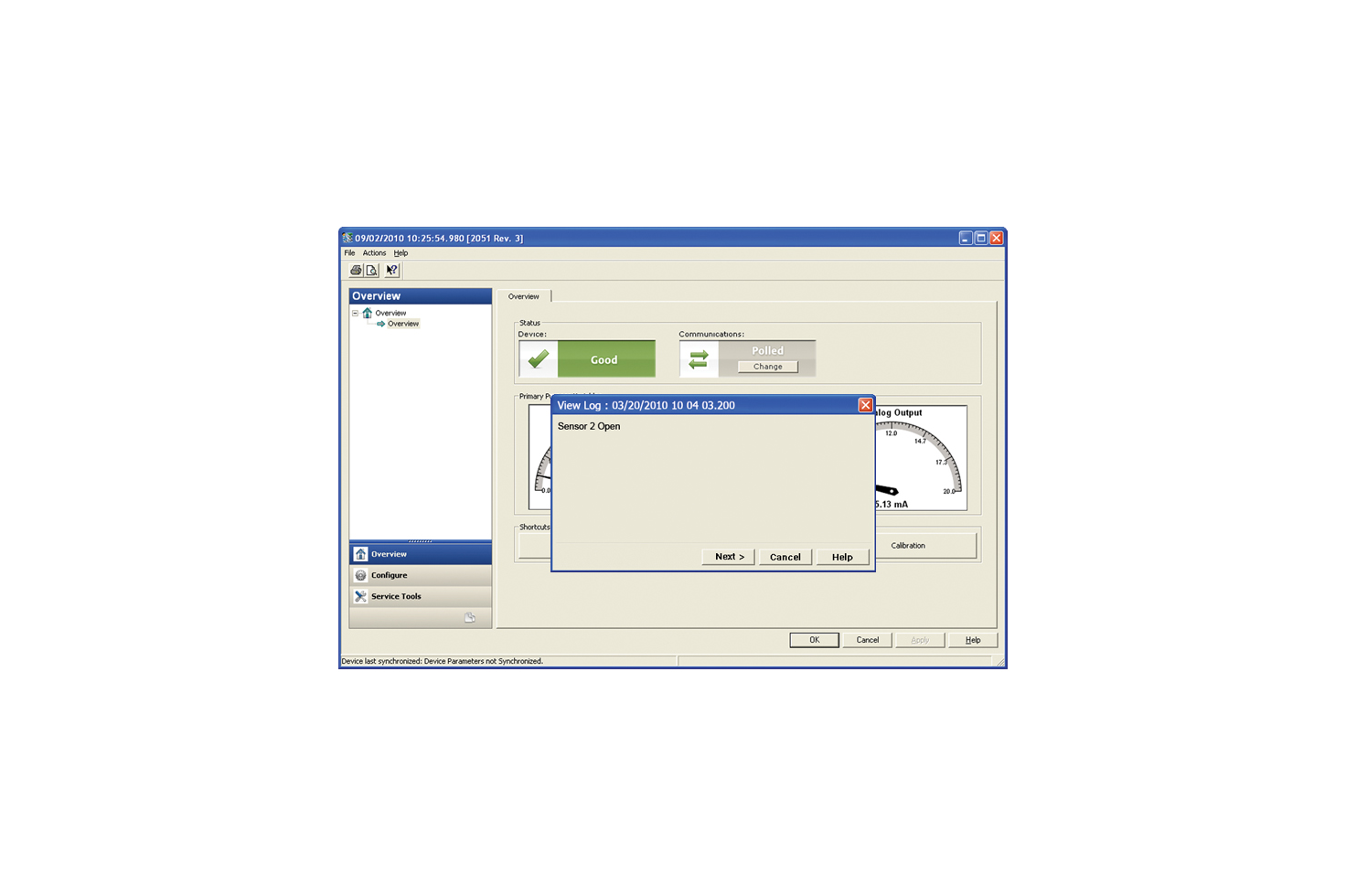Click the dotted splitter handle above the navigation bar
The width and height of the screenshot is (1346, 896).
[x=421, y=541]
